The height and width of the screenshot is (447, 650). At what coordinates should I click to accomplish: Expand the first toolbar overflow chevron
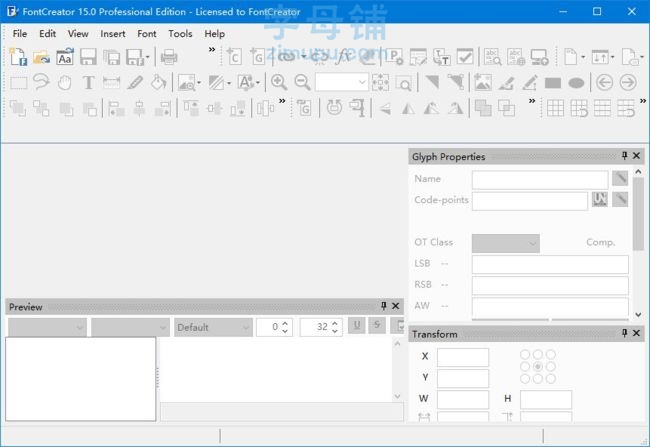pyautogui.click(x=212, y=50)
